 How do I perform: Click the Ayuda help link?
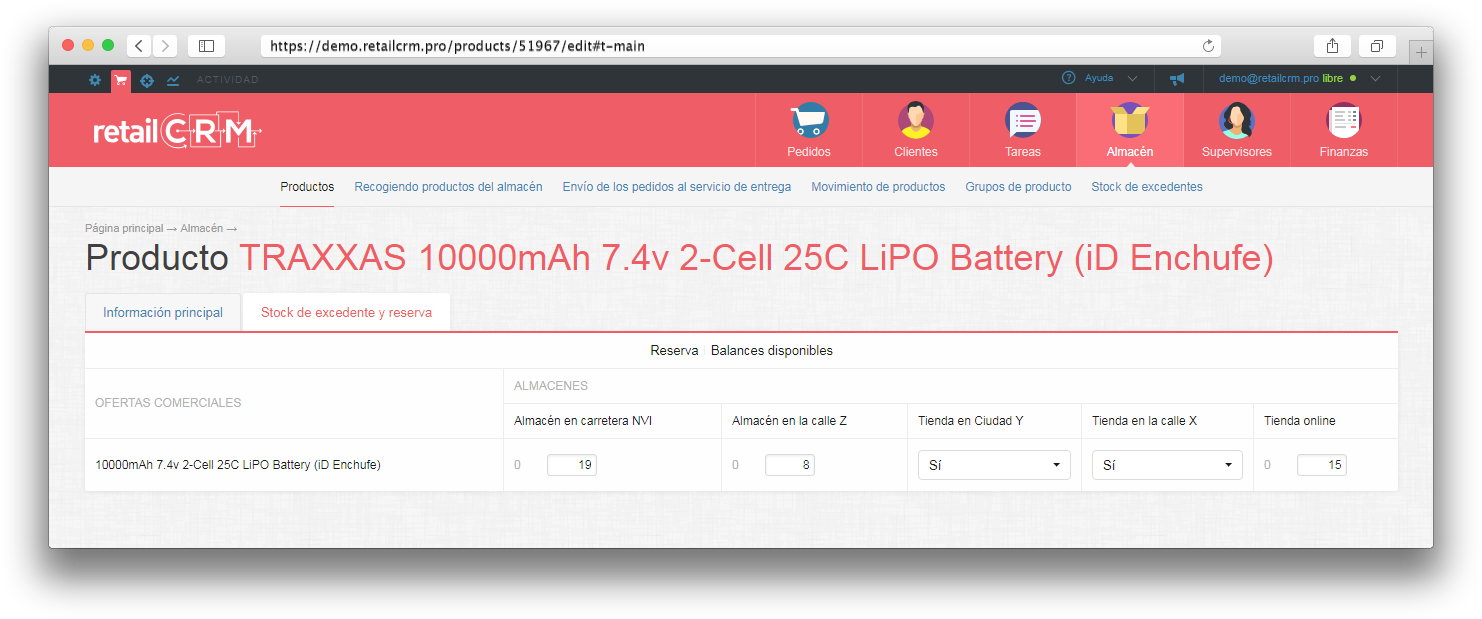(x=1099, y=78)
